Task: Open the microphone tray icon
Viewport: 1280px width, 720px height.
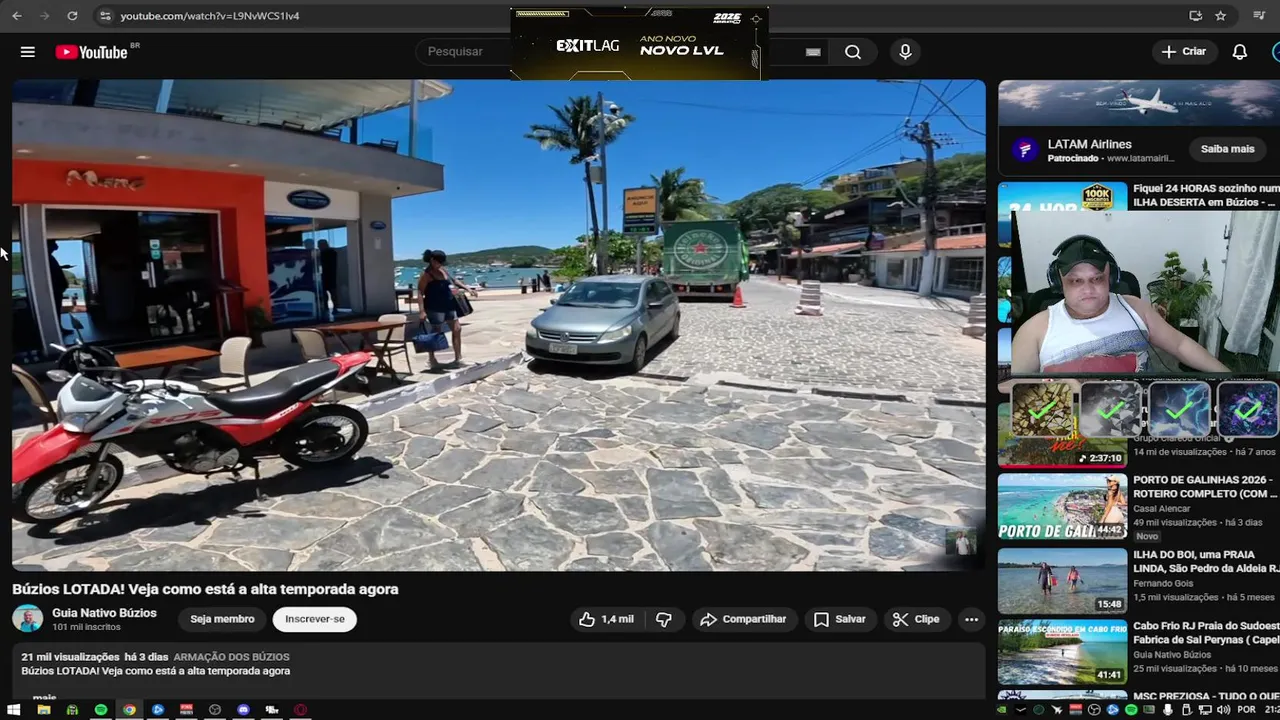Action: click(x=1168, y=710)
